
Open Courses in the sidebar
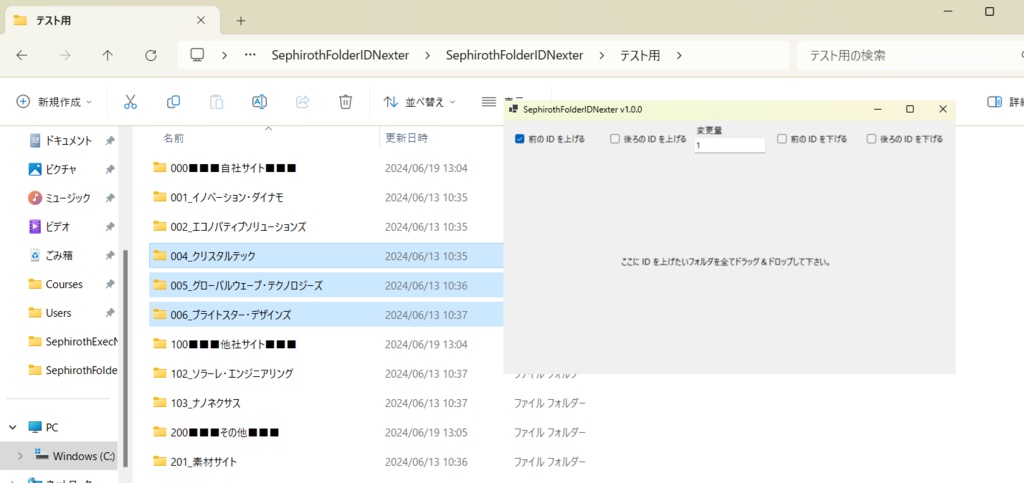(x=64, y=285)
